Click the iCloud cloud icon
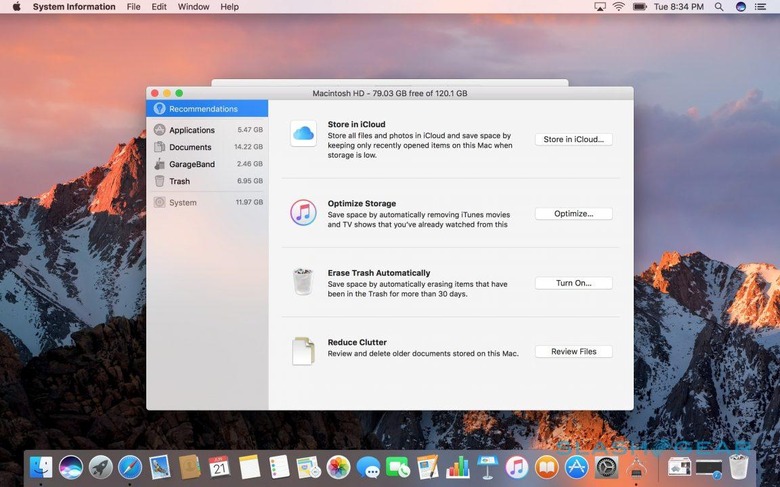 (x=303, y=134)
